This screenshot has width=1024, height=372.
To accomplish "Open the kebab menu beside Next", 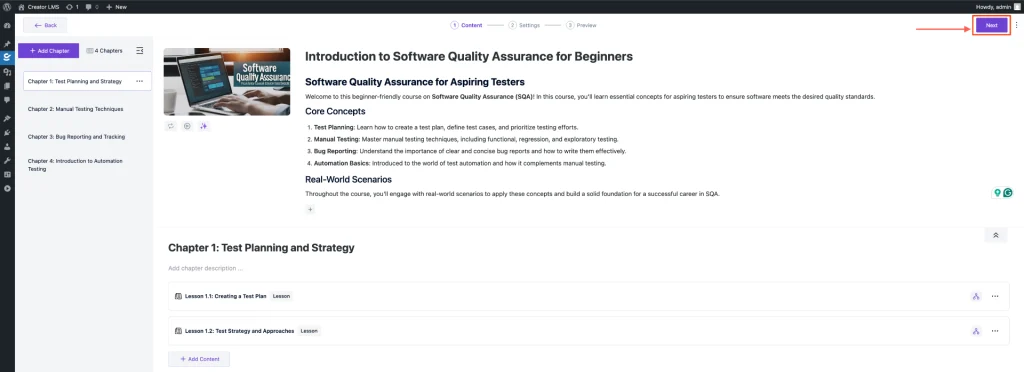I will (1016, 25).
